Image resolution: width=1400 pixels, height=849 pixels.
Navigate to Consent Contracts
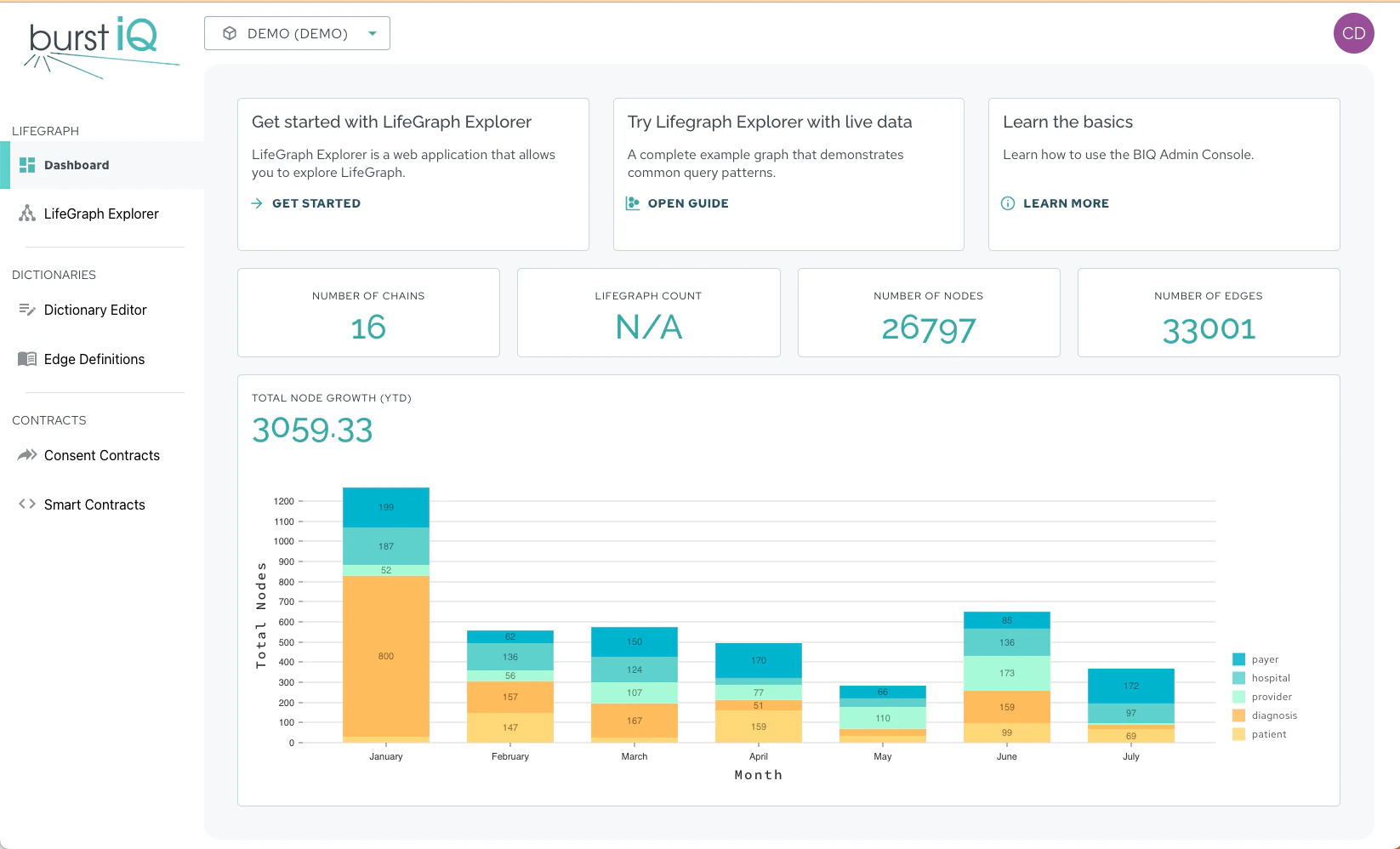click(101, 455)
